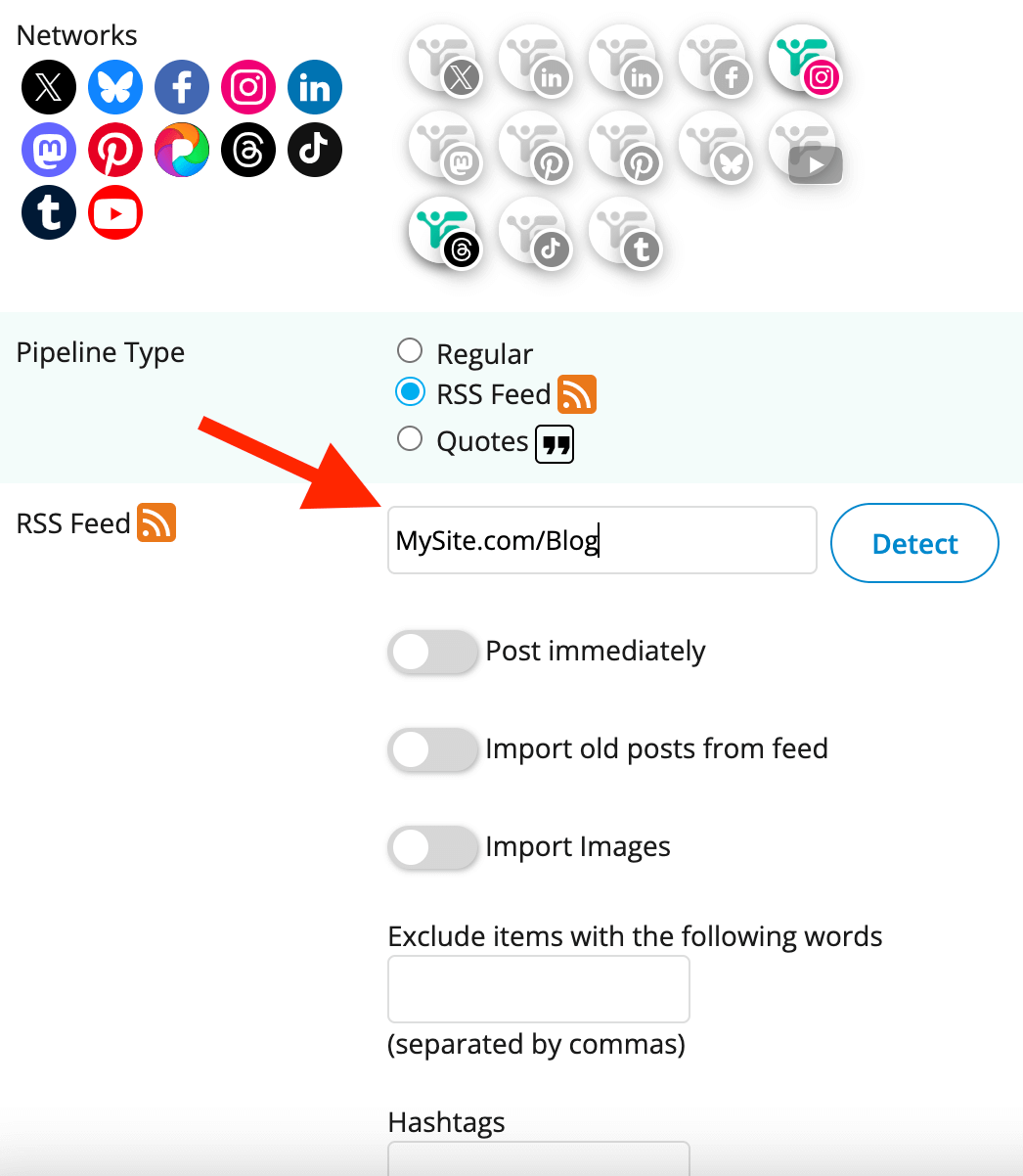Click the X (Twitter) network icon
The width and height of the screenshot is (1023, 1176).
tap(49, 88)
